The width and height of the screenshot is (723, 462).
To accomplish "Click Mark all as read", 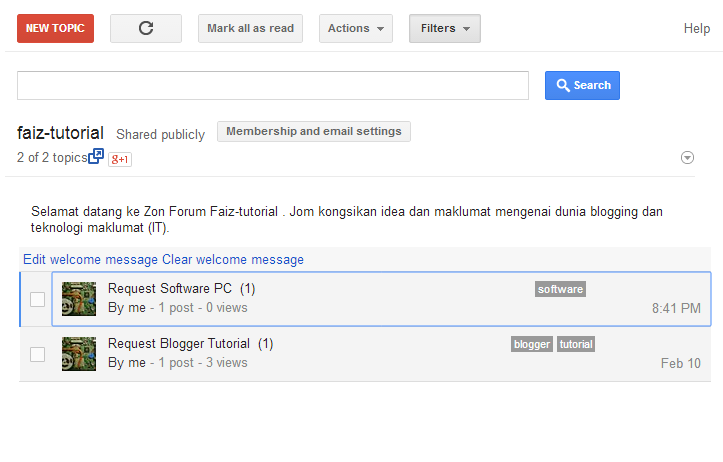I will pyautogui.click(x=250, y=28).
